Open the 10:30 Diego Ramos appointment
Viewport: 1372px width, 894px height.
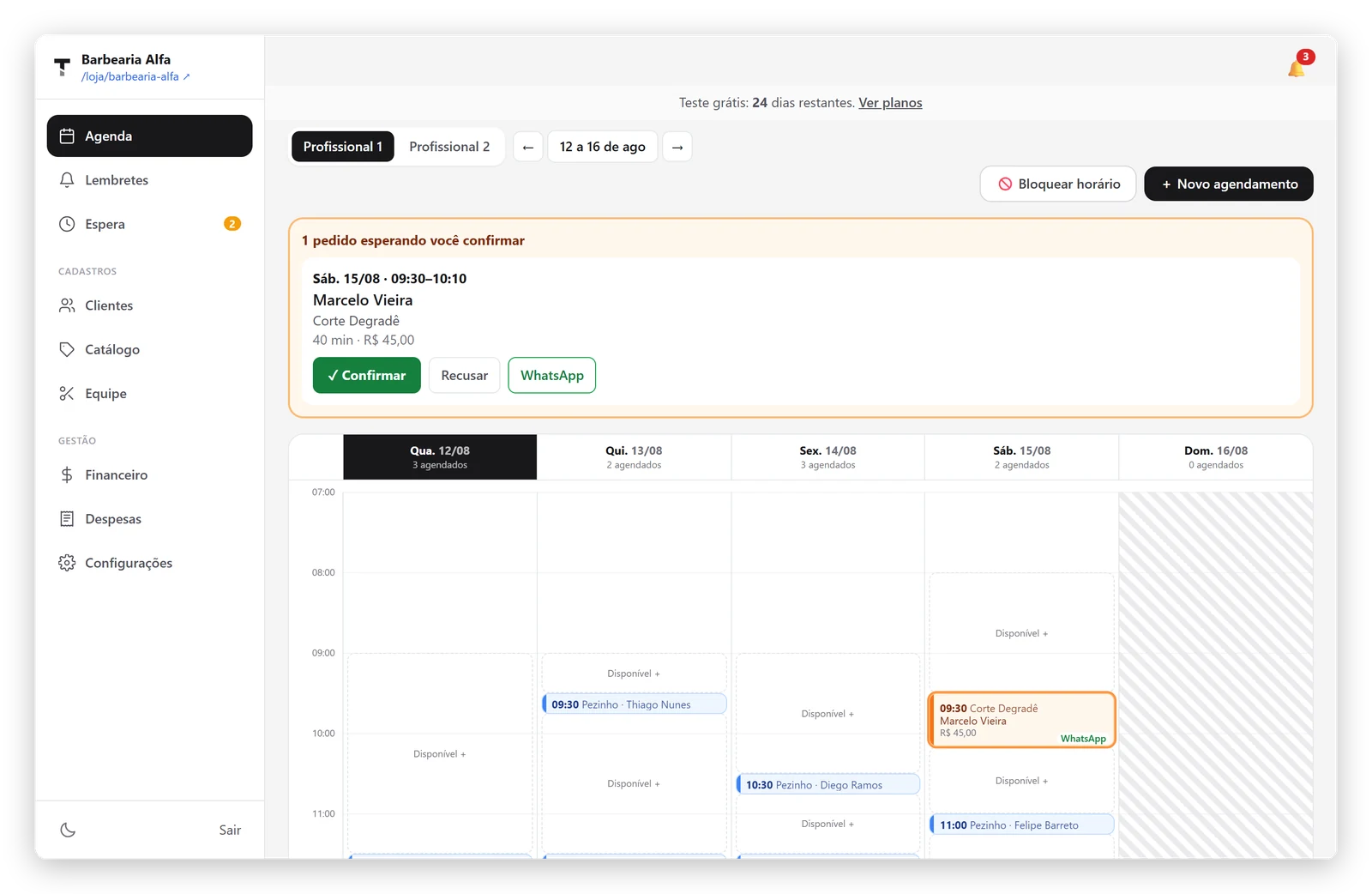[828, 784]
